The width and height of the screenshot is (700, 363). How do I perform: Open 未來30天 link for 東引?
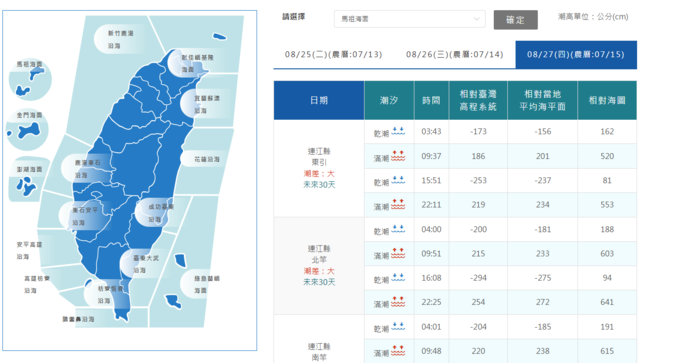pos(319,184)
